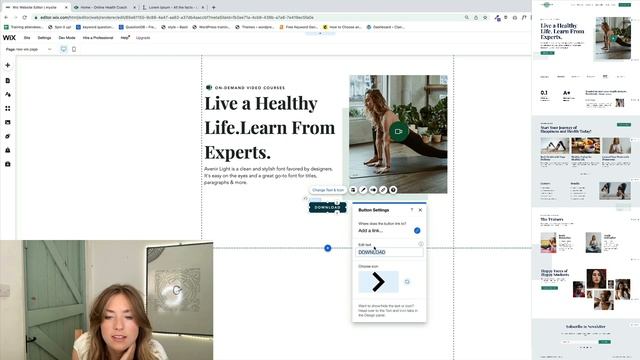640x360 pixels.
Task: Click the design paintbrush icon in floating toolbar
Action: (x=363, y=190)
